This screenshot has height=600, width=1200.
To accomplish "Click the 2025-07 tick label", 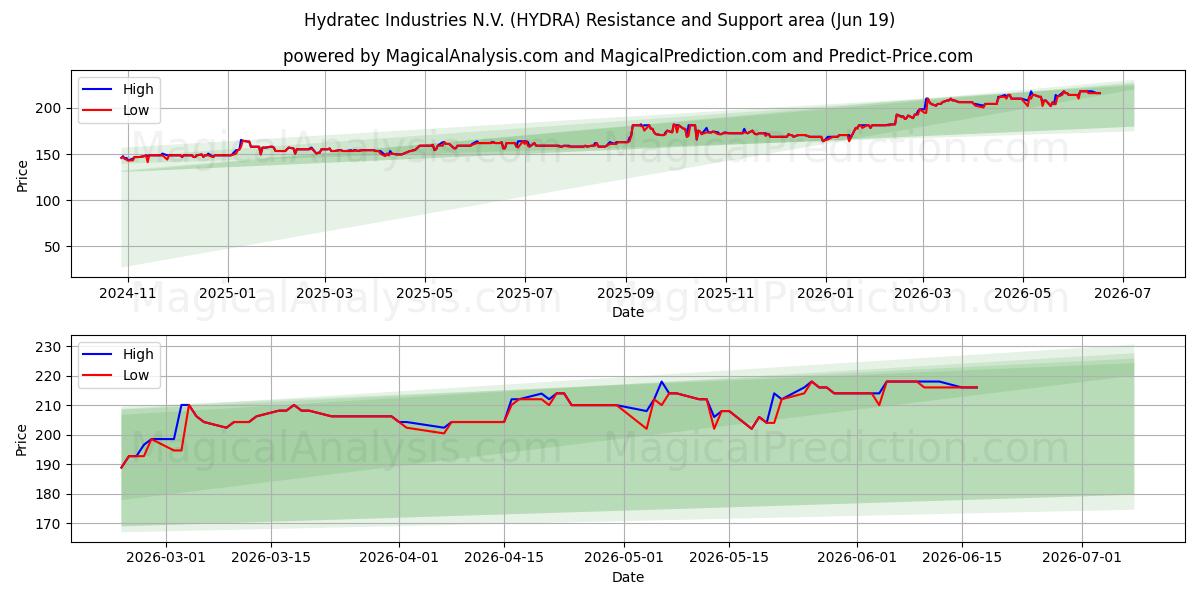I will 526,293.
